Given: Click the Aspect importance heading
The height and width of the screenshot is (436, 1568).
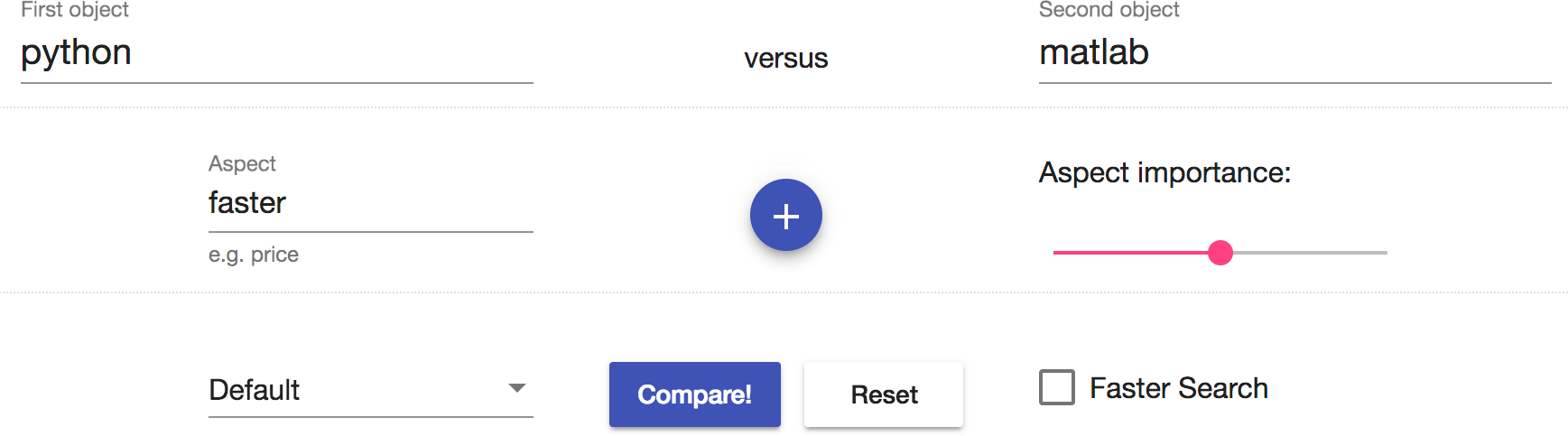Looking at the screenshot, I should (x=1164, y=172).
